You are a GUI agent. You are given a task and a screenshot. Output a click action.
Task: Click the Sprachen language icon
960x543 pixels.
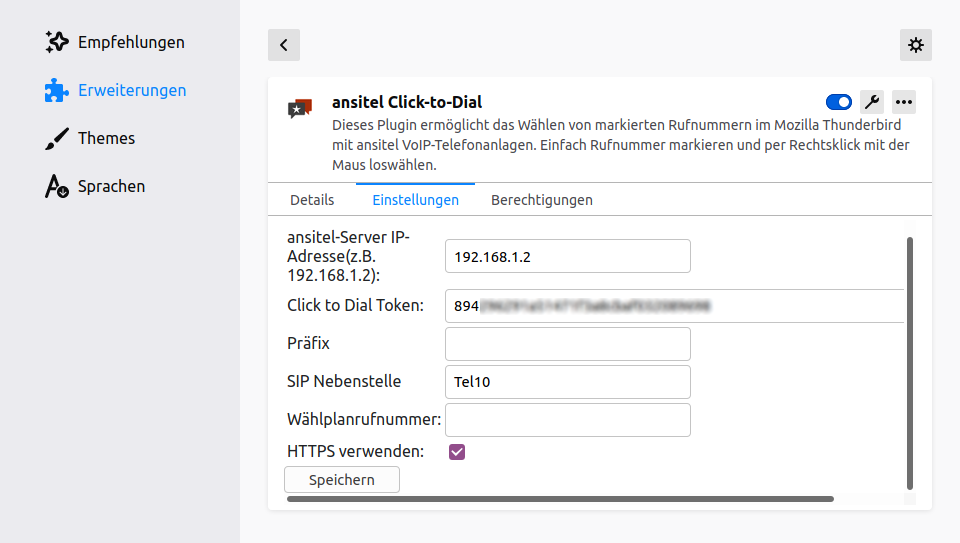click(57, 186)
